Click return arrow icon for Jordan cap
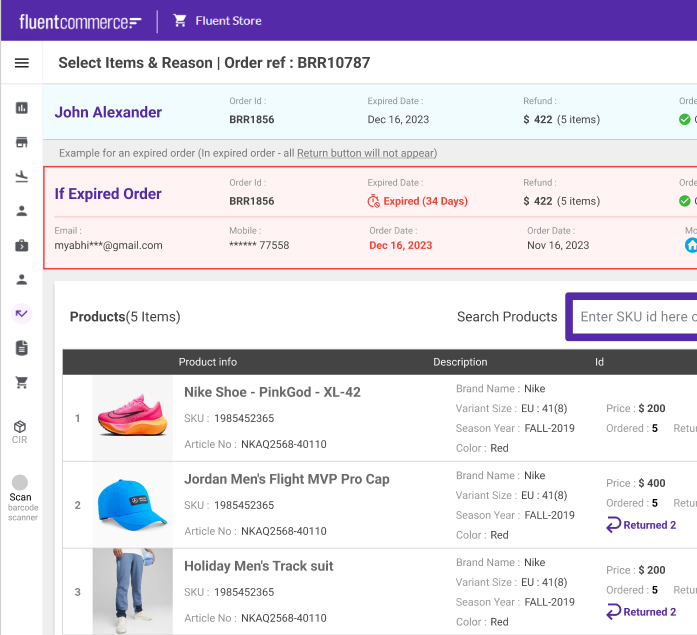 click(x=613, y=525)
